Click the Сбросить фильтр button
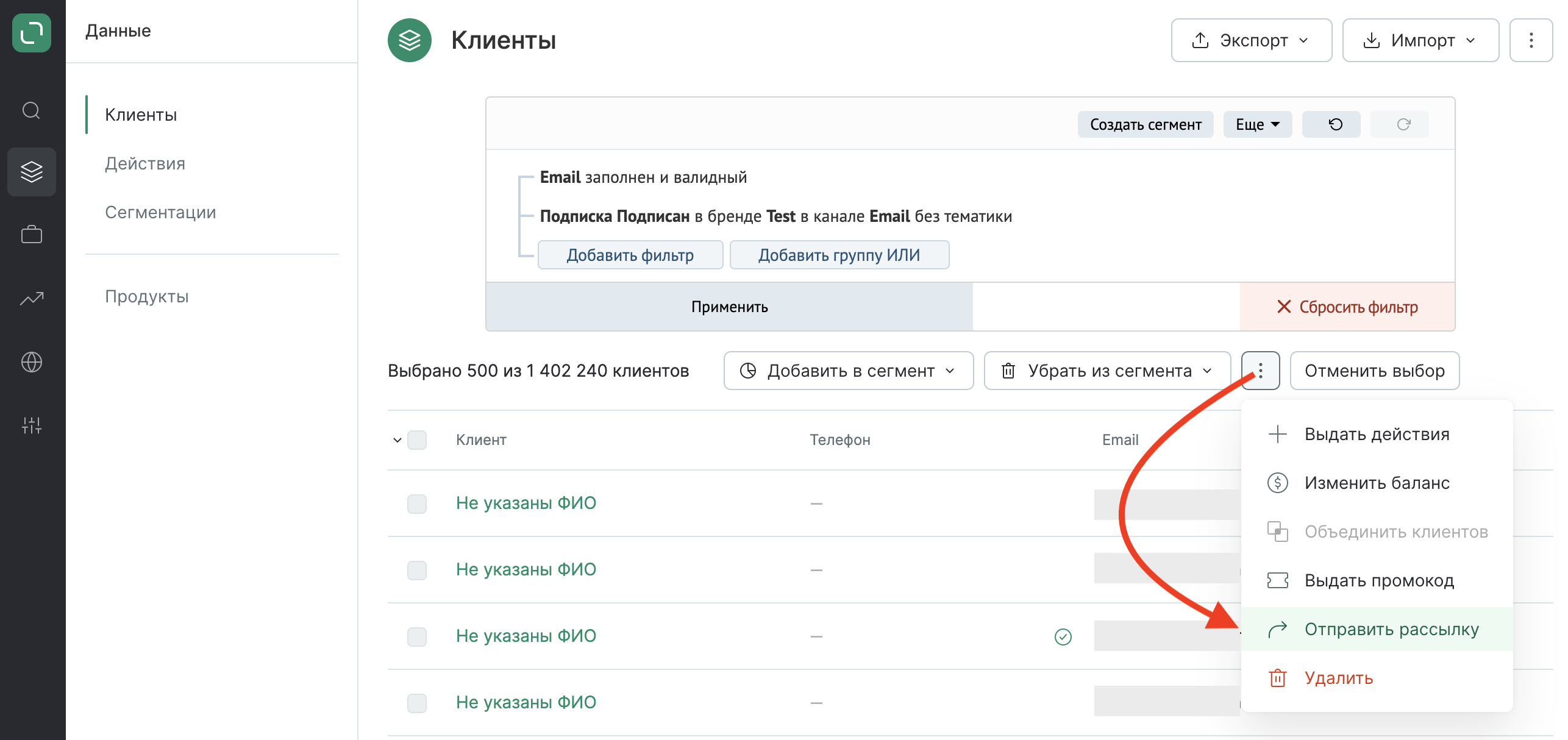This screenshot has height=740, width=1568. tap(1347, 307)
